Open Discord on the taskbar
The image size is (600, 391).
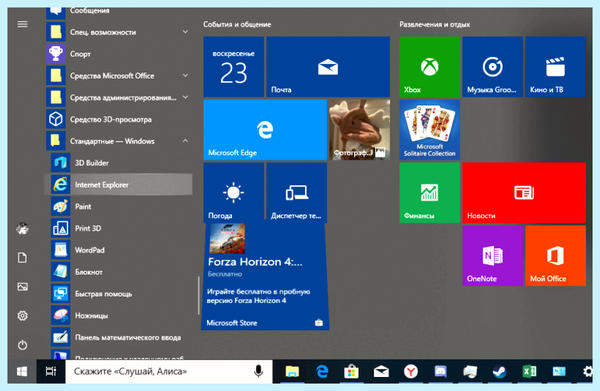point(440,371)
